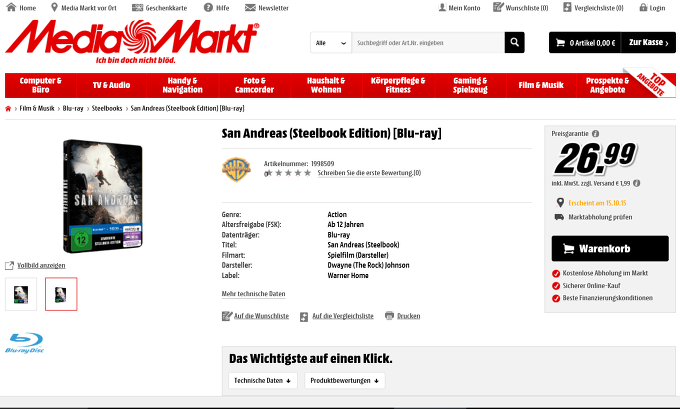Click the Preisgarantie info icon

595,134
